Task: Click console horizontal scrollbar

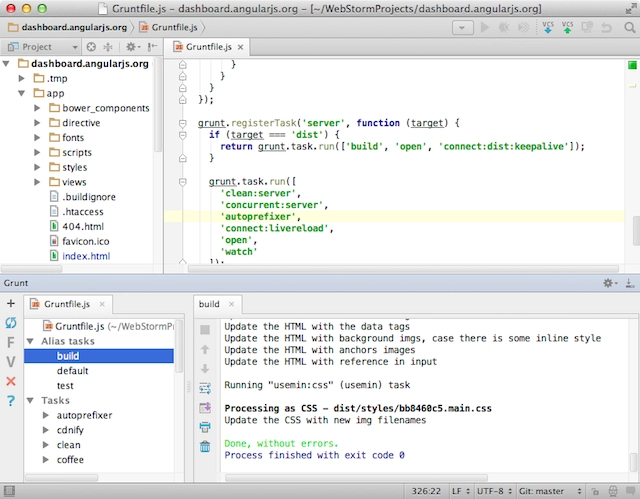Action: tap(356, 477)
